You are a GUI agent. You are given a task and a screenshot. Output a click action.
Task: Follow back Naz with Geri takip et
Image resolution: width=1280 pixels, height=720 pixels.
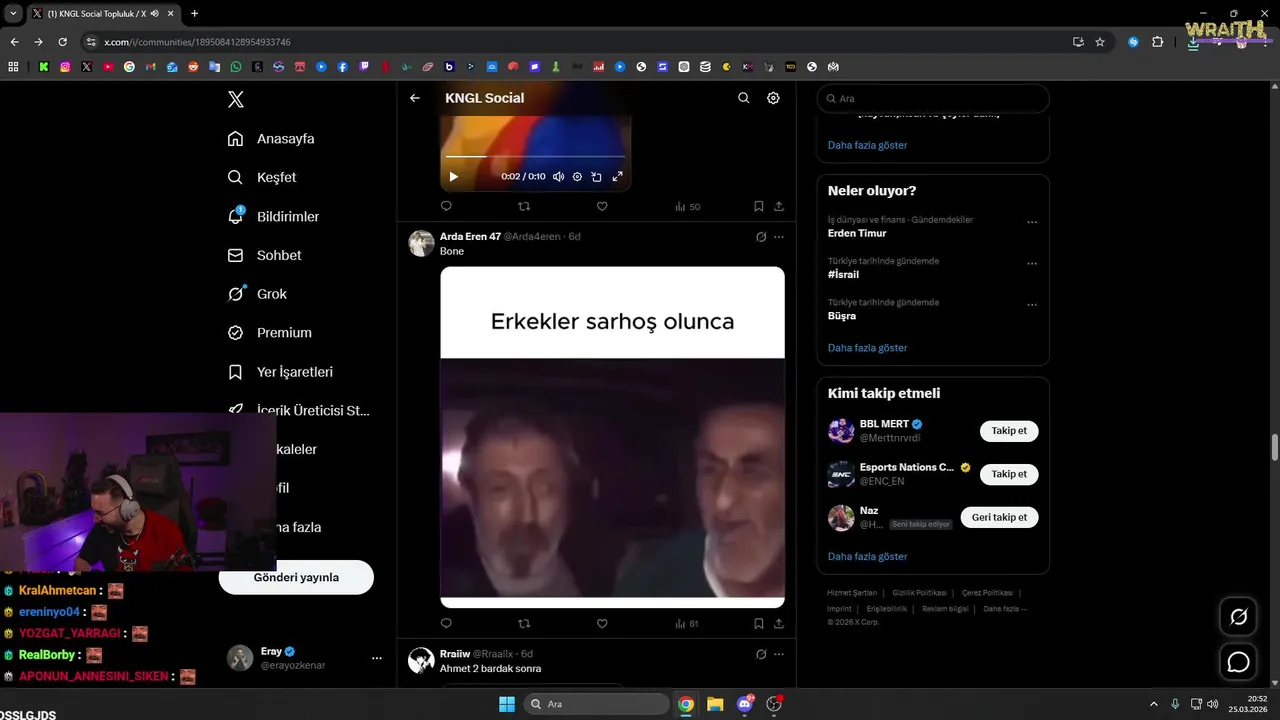999,517
